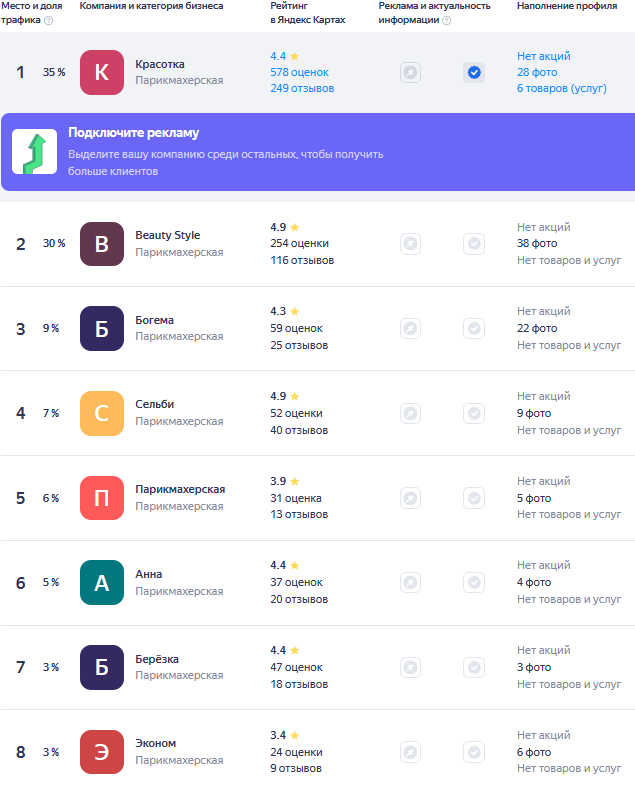
Task: Click the 'Наполнение профиля' column header
Action: (x=567, y=6)
